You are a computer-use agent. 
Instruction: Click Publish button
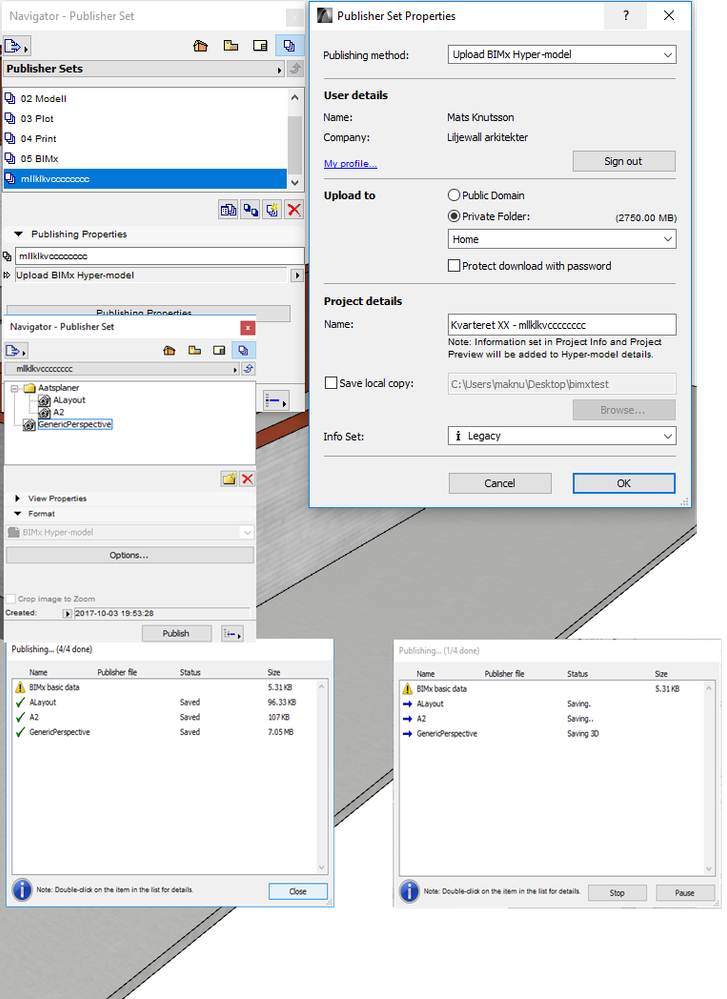tap(176, 633)
